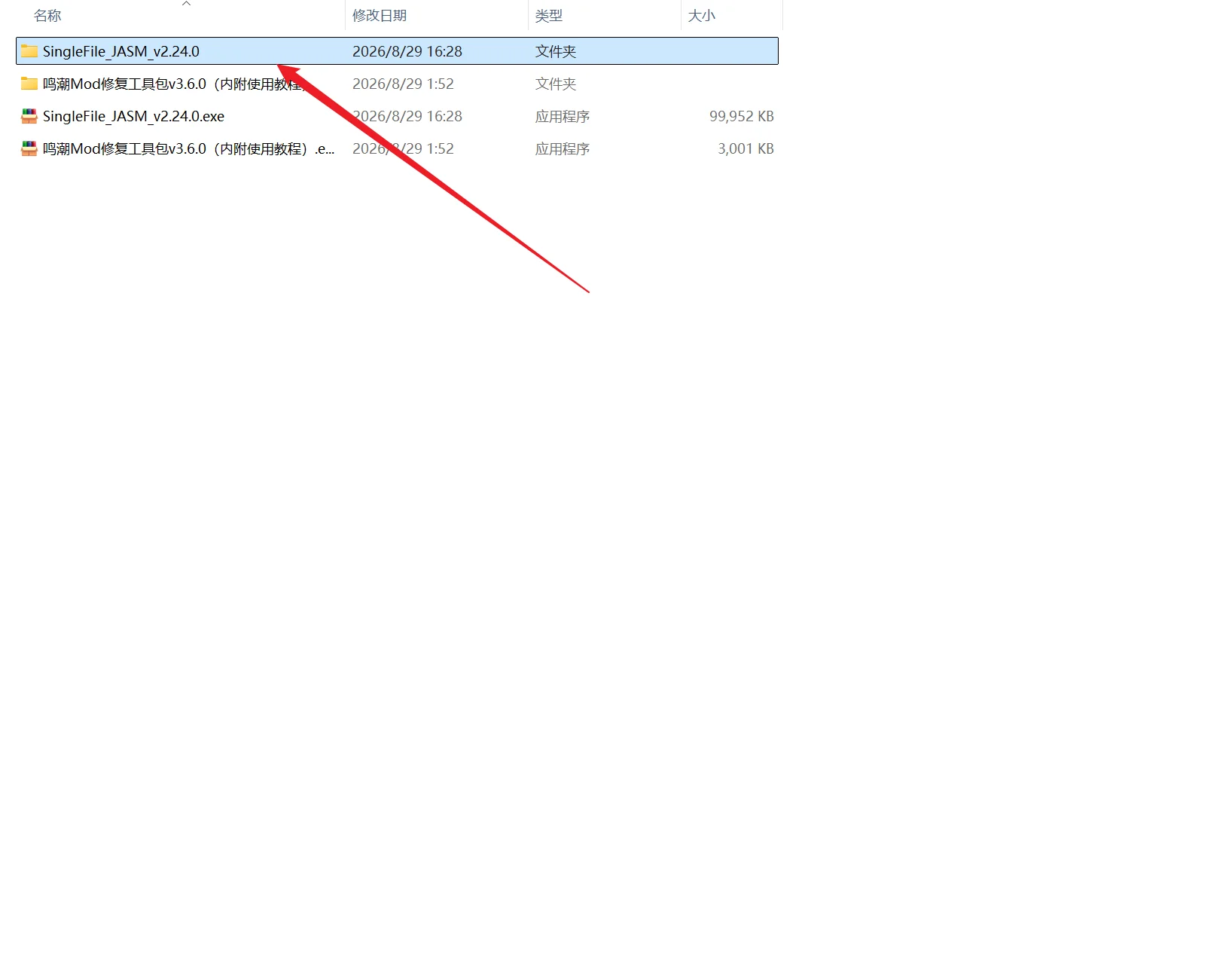This screenshot has height=959, width=1232.
Task: Click the 99,952 KB size value
Action: [742, 116]
